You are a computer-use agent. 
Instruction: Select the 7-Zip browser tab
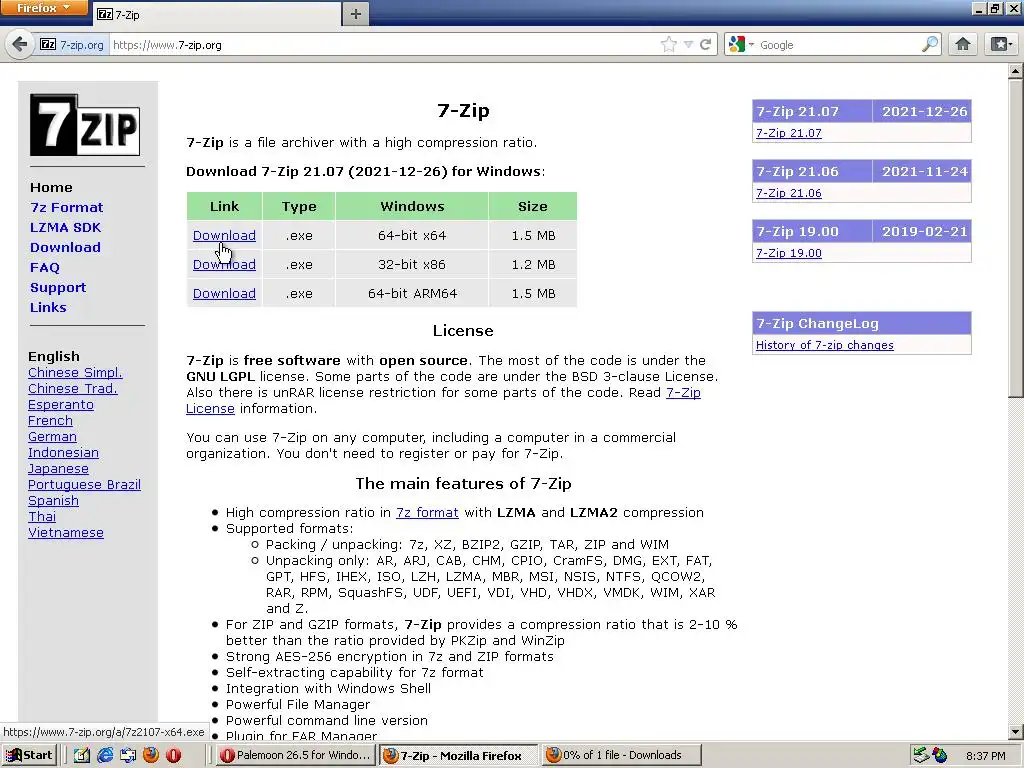[217, 14]
